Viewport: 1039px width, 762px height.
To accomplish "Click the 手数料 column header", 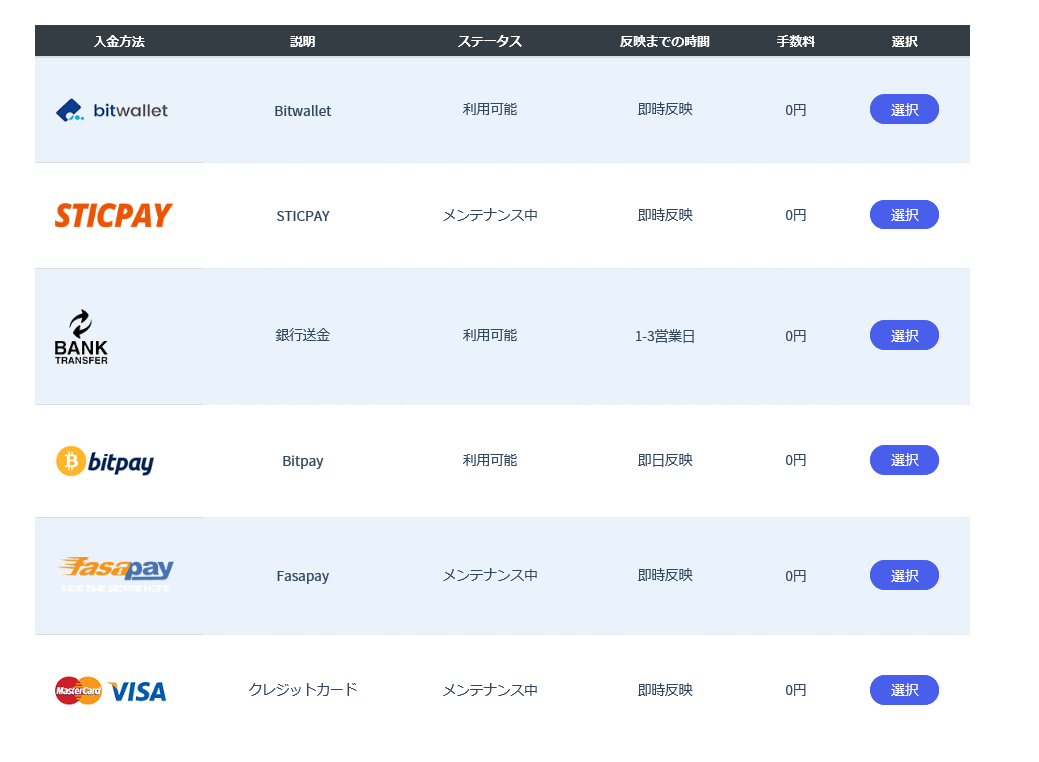I will [x=796, y=41].
